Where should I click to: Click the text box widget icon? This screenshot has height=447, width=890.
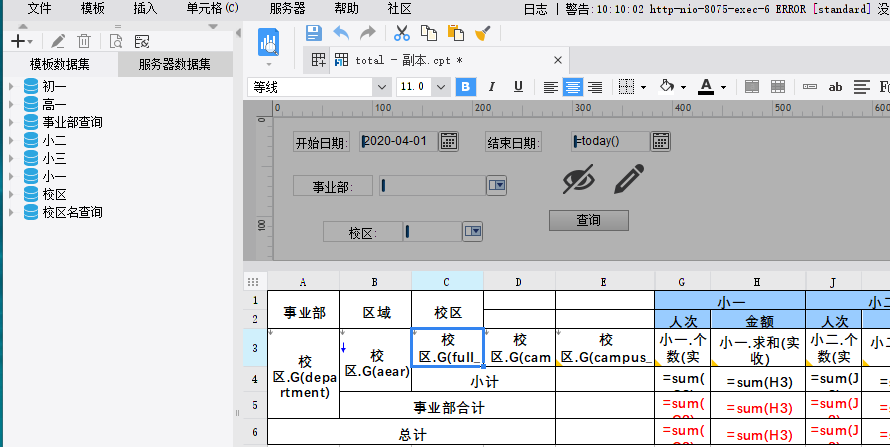(x=810, y=87)
